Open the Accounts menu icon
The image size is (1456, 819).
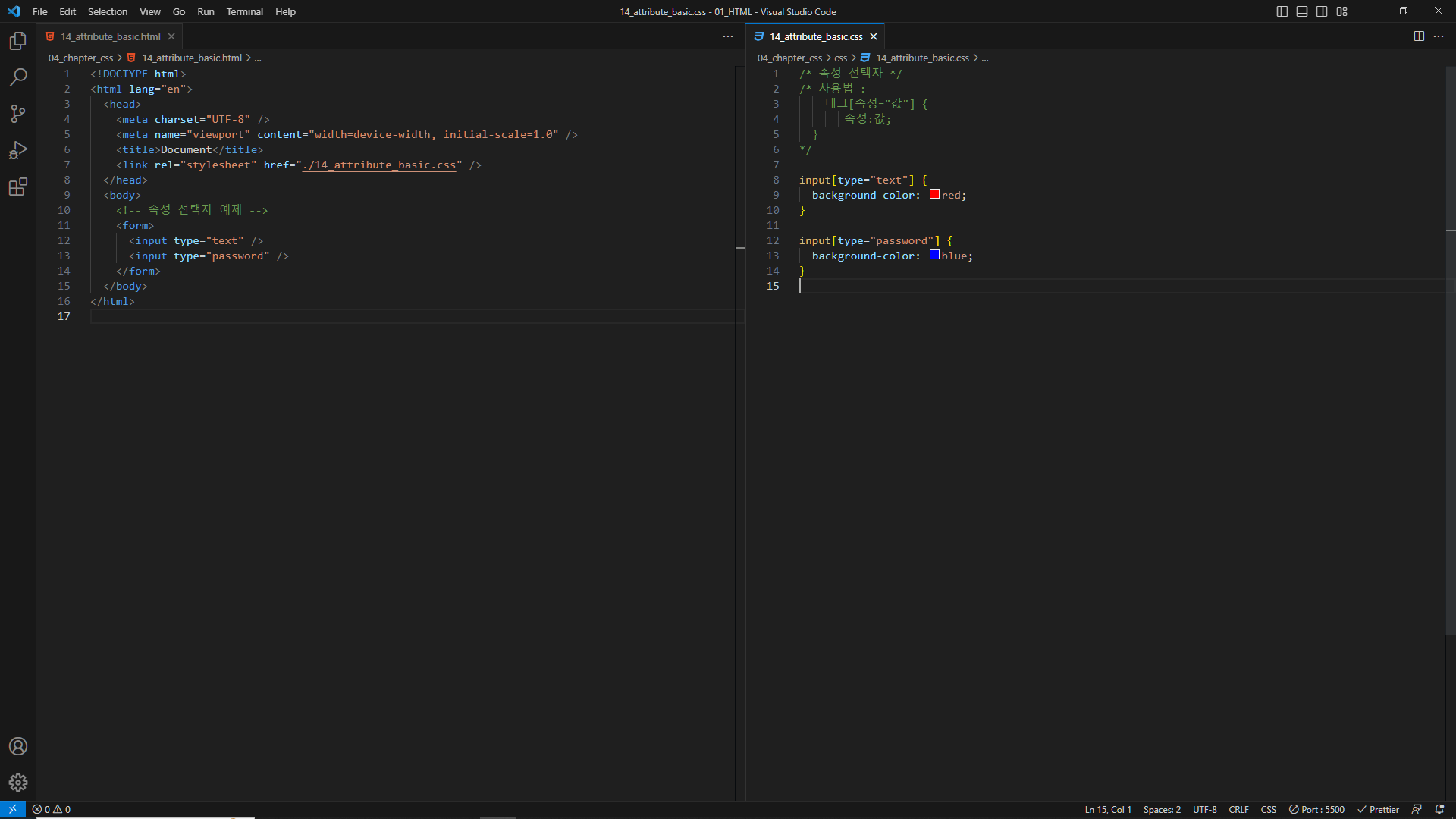point(18,746)
